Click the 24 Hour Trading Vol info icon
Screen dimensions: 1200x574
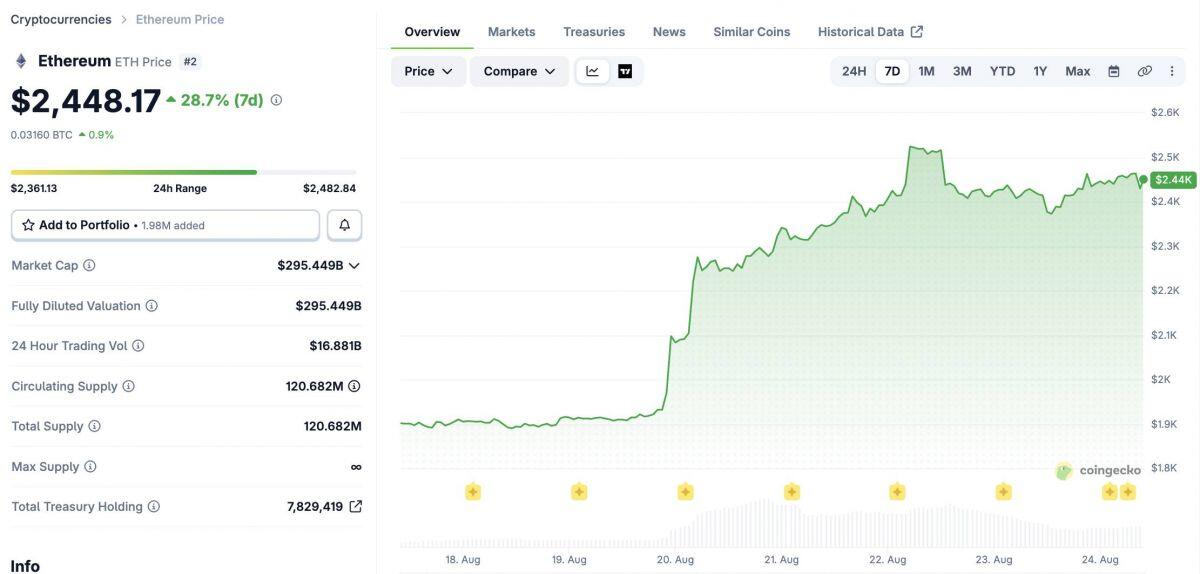pyautogui.click(x=138, y=346)
